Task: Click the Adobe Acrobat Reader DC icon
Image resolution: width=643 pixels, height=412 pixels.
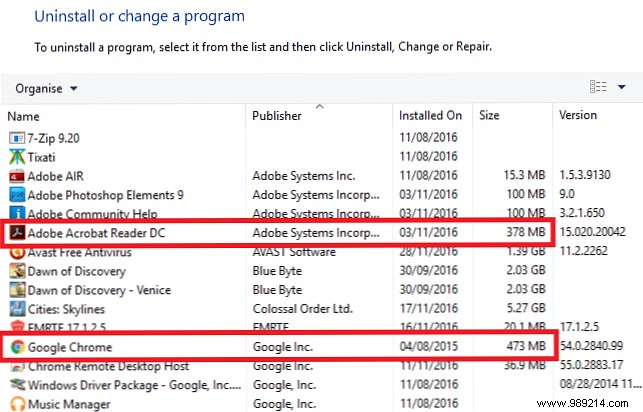Action: click(16, 233)
